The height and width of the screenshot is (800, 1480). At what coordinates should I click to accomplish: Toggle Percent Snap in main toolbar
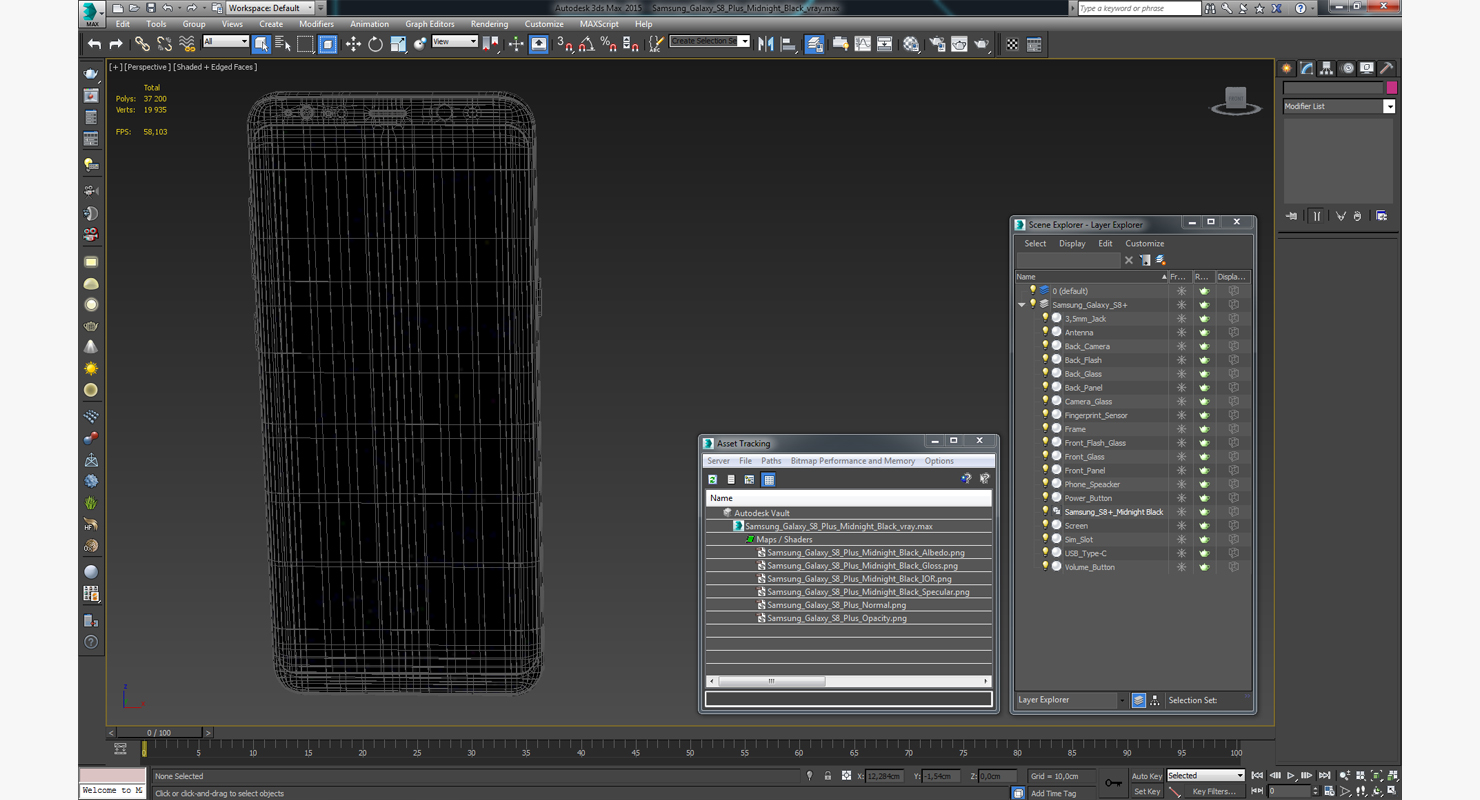(x=609, y=44)
